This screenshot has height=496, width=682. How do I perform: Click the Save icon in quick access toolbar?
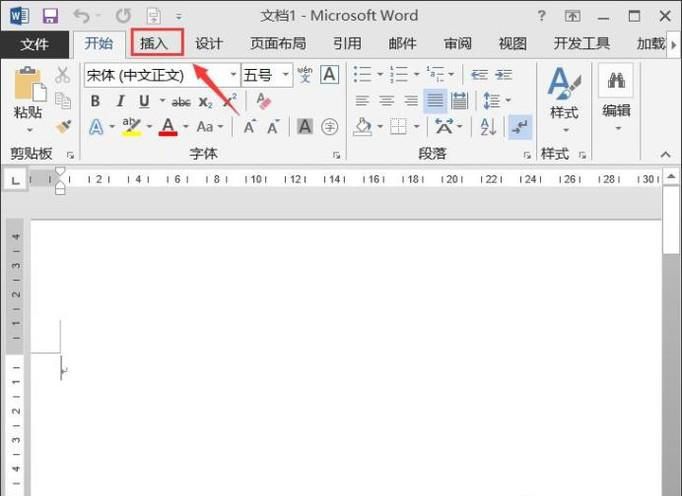tap(50, 16)
